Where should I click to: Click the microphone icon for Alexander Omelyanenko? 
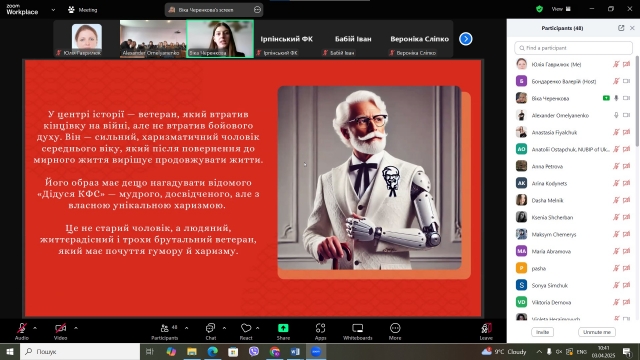tap(616, 115)
